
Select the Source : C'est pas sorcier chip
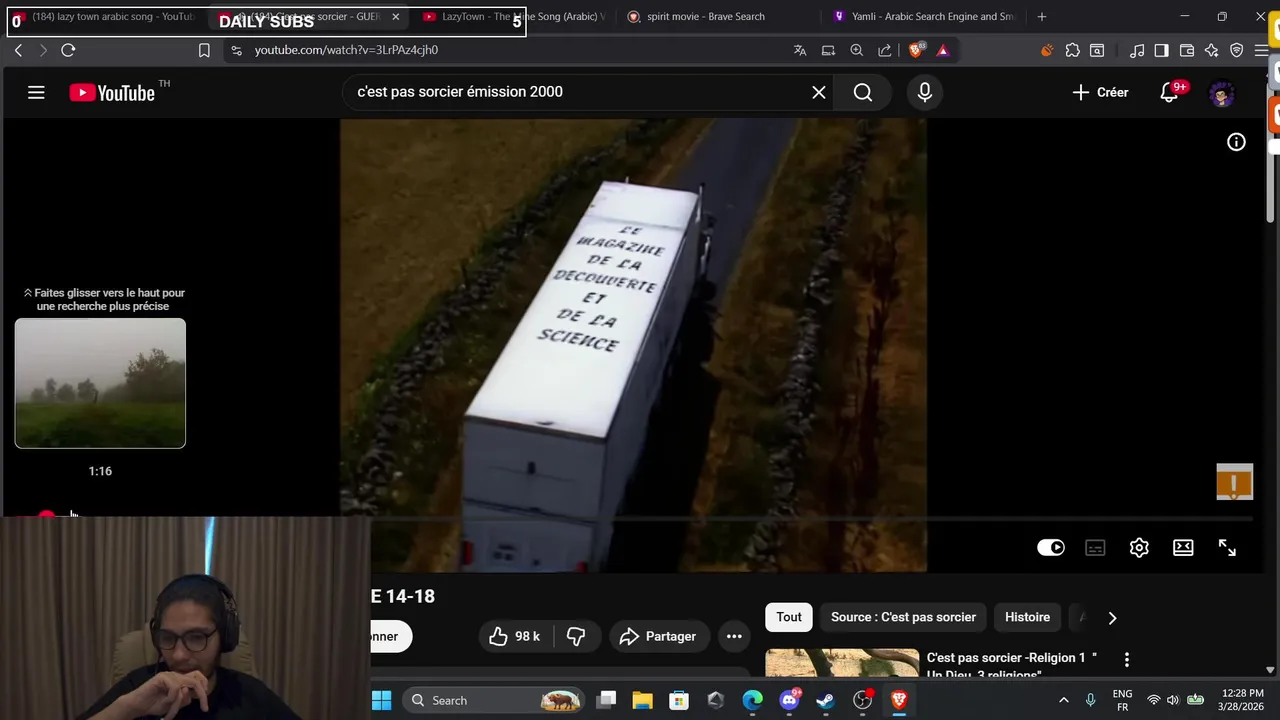click(x=903, y=617)
